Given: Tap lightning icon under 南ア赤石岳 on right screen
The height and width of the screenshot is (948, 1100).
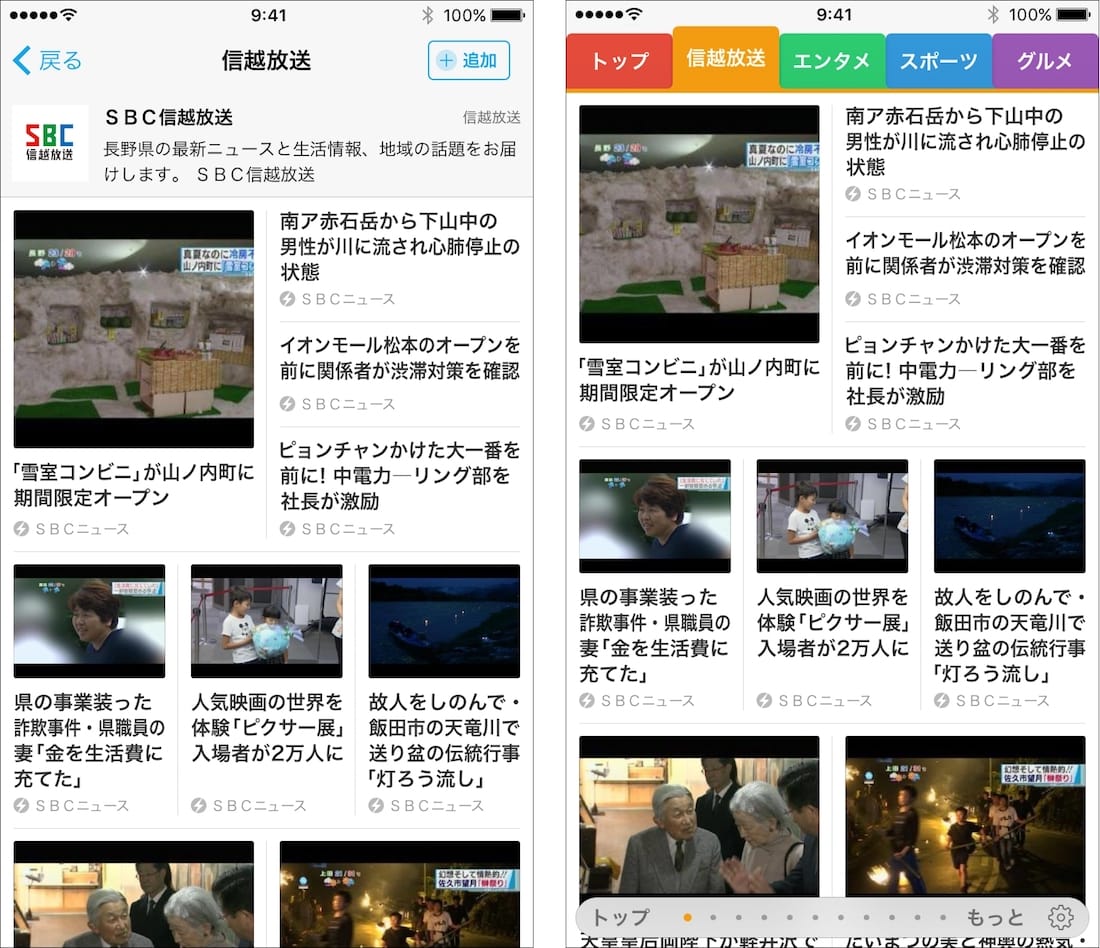Looking at the screenshot, I should coord(852,194).
